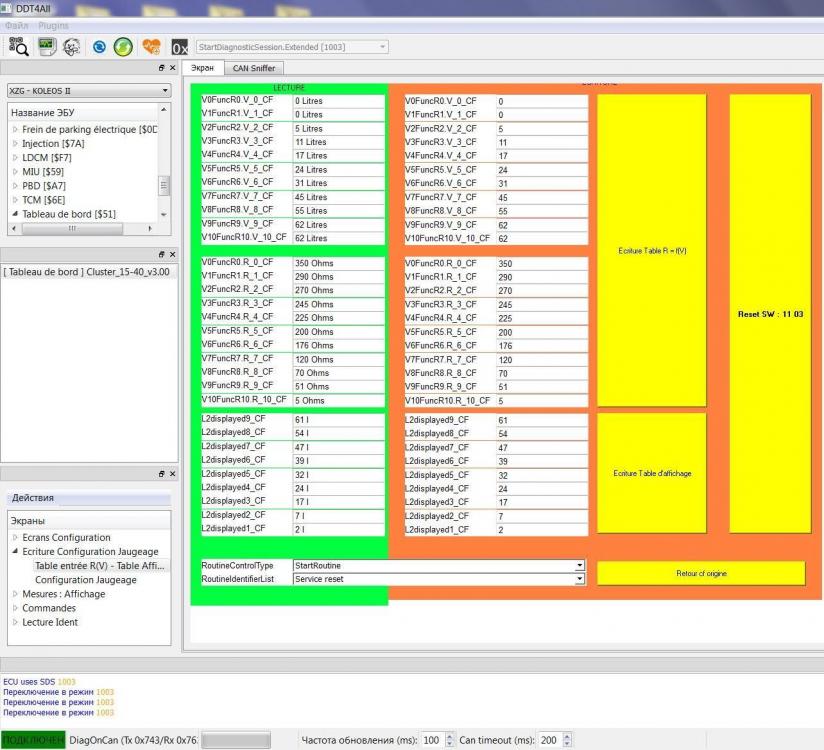
Task: Select the MIU [$59] ECU row
Action: [43, 171]
